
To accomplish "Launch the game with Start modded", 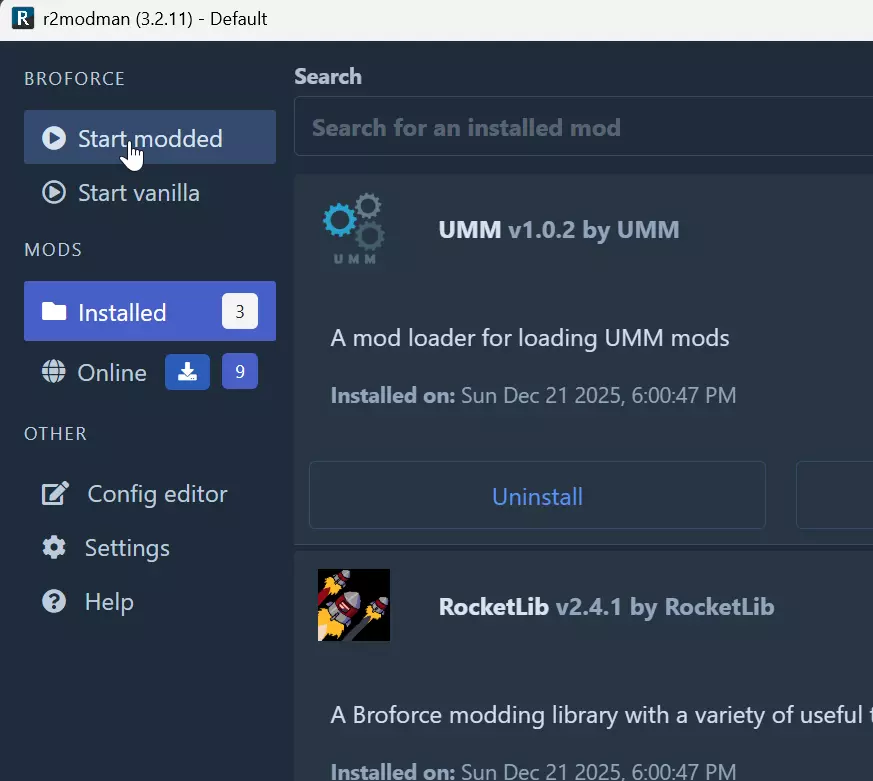I will click(150, 137).
